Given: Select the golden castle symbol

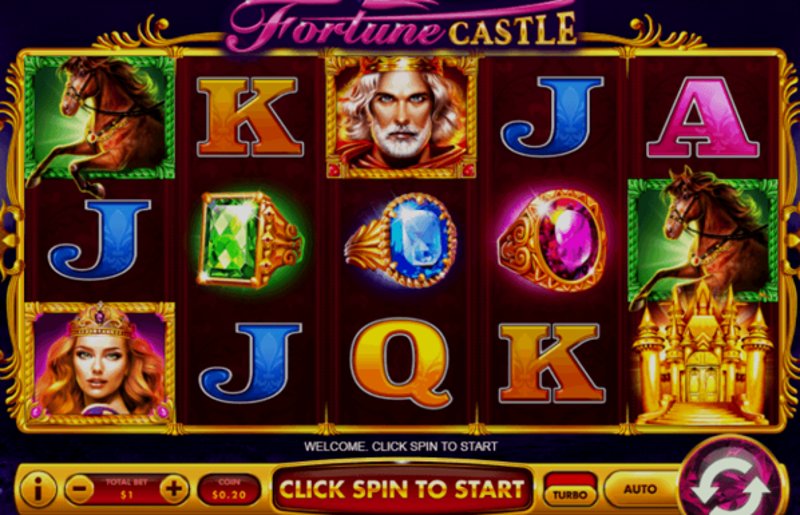Looking at the screenshot, I should click(x=702, y=355).
